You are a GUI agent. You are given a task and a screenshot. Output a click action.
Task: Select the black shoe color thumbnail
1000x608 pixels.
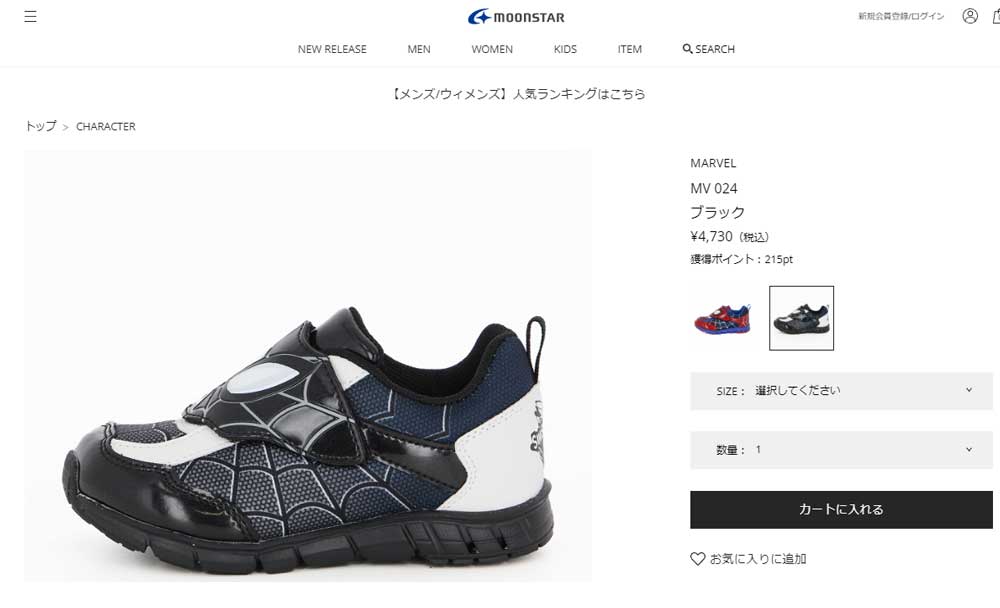(801, 318)
